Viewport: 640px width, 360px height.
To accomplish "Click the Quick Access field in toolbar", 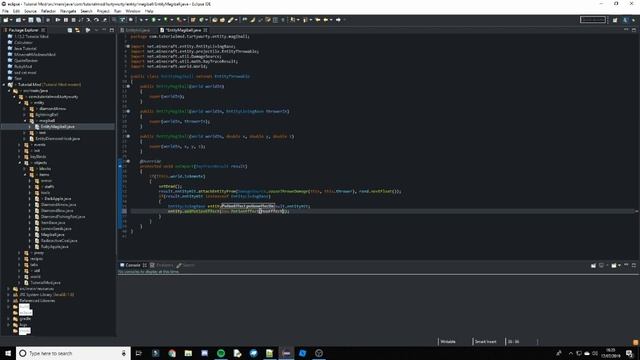I will [x=593, y=20].
